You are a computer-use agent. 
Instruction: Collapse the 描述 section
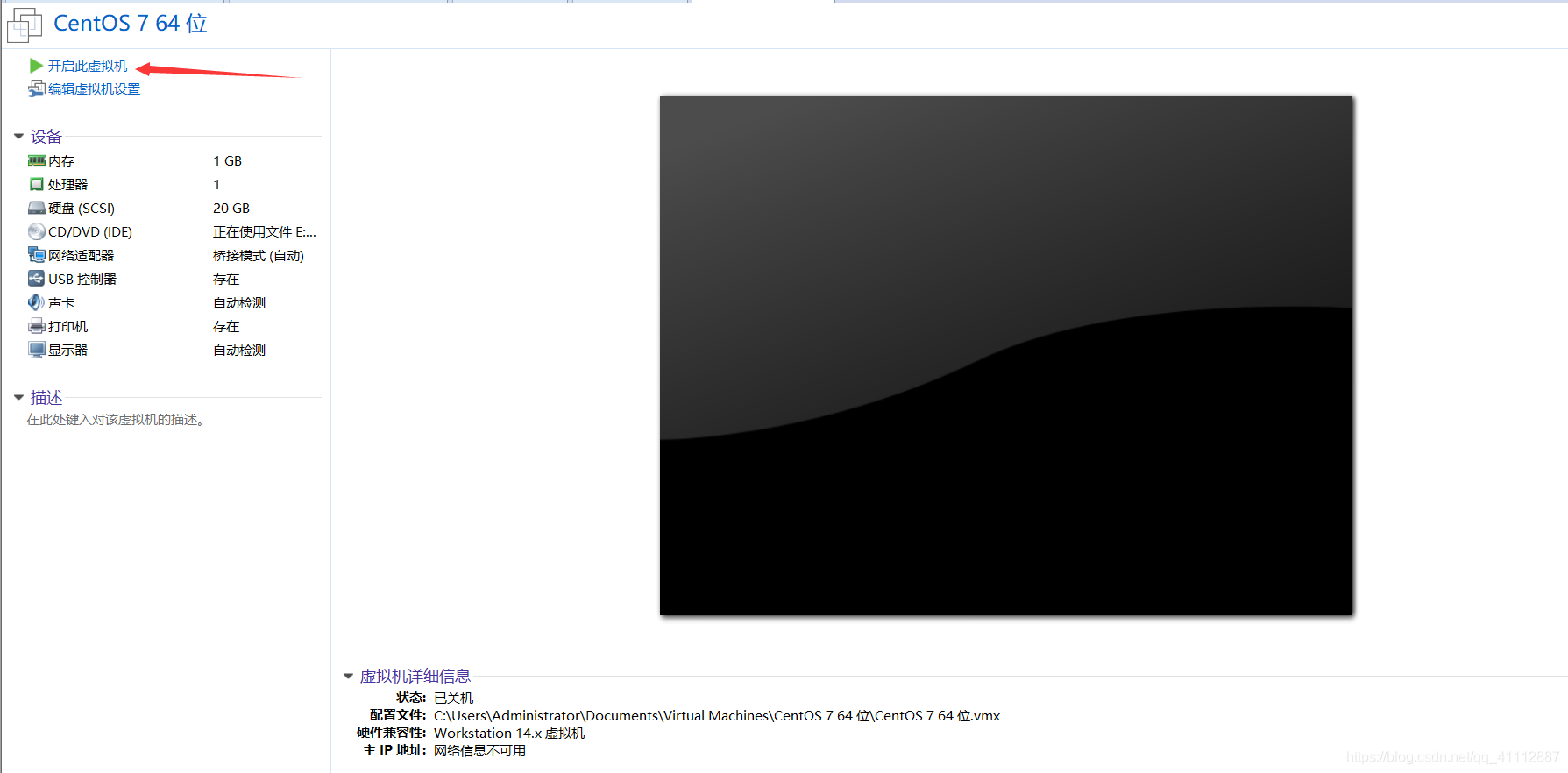click(x=18, y=398)
